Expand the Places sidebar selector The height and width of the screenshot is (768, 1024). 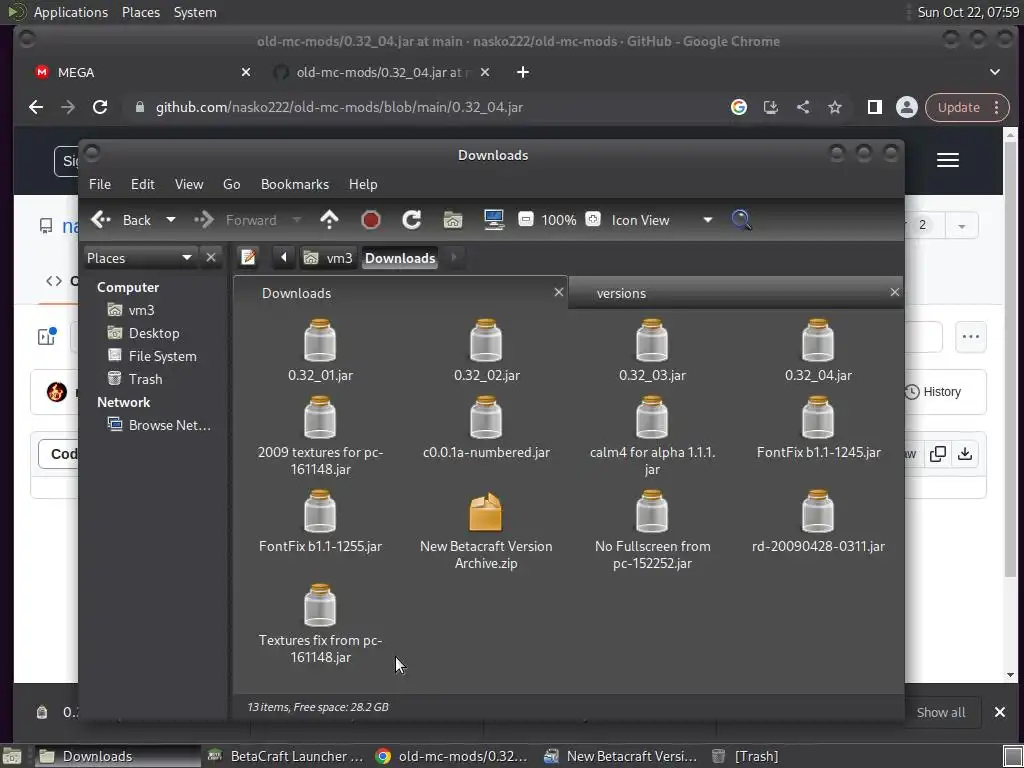[139, 258]
